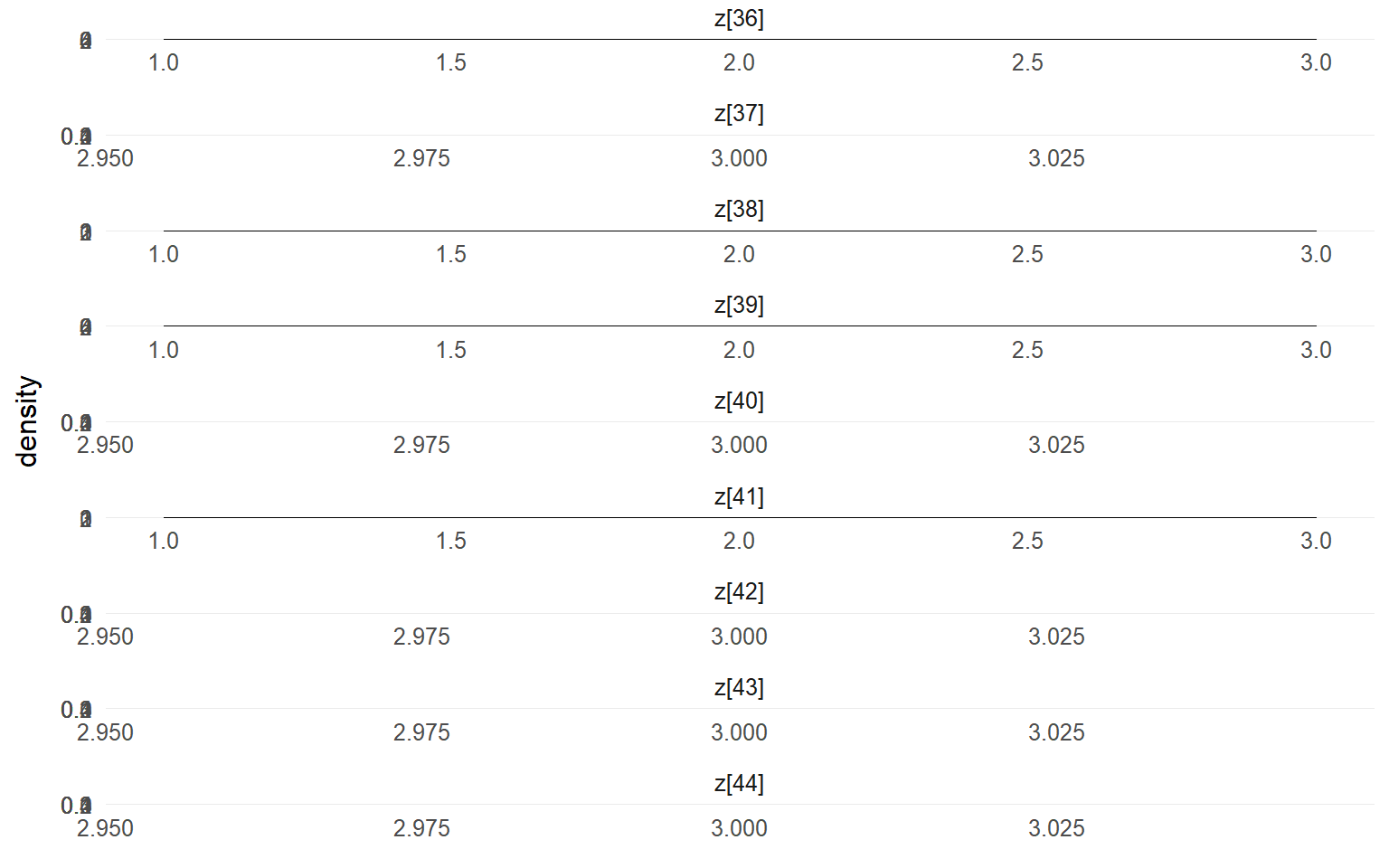Click the z[41] facet title

tap(739, 496)
